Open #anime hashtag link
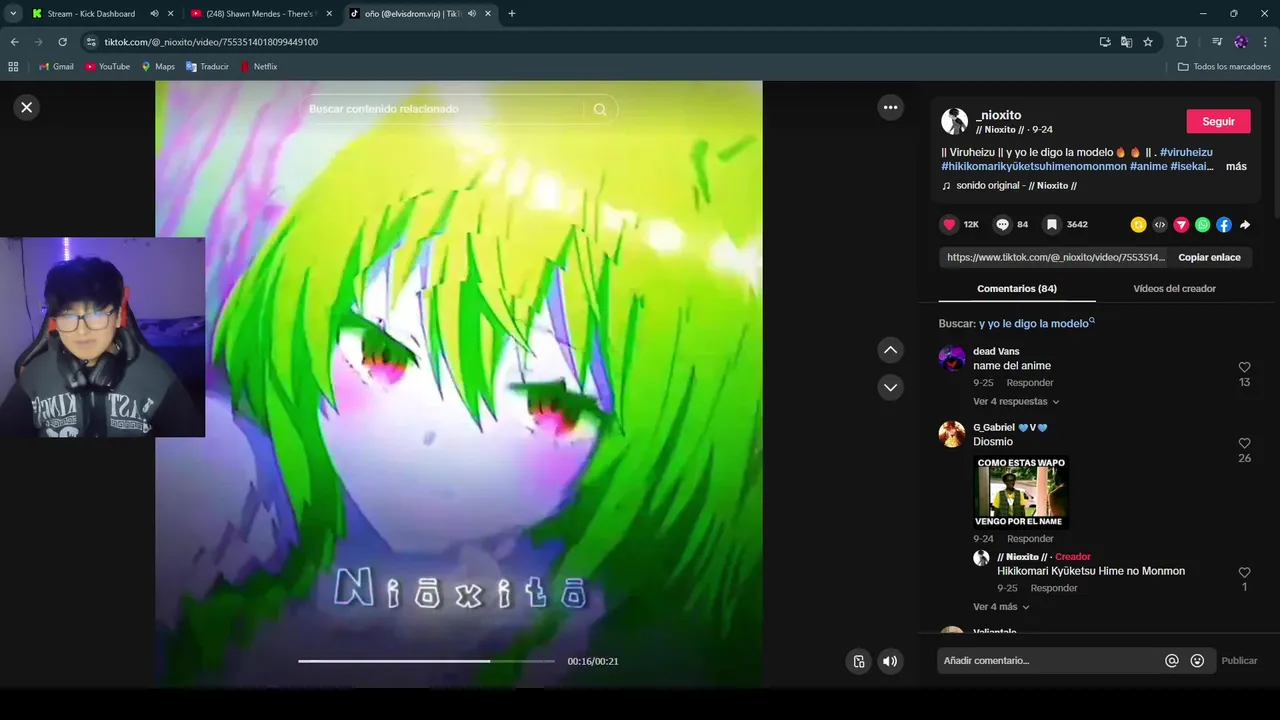 (1148, 166)
